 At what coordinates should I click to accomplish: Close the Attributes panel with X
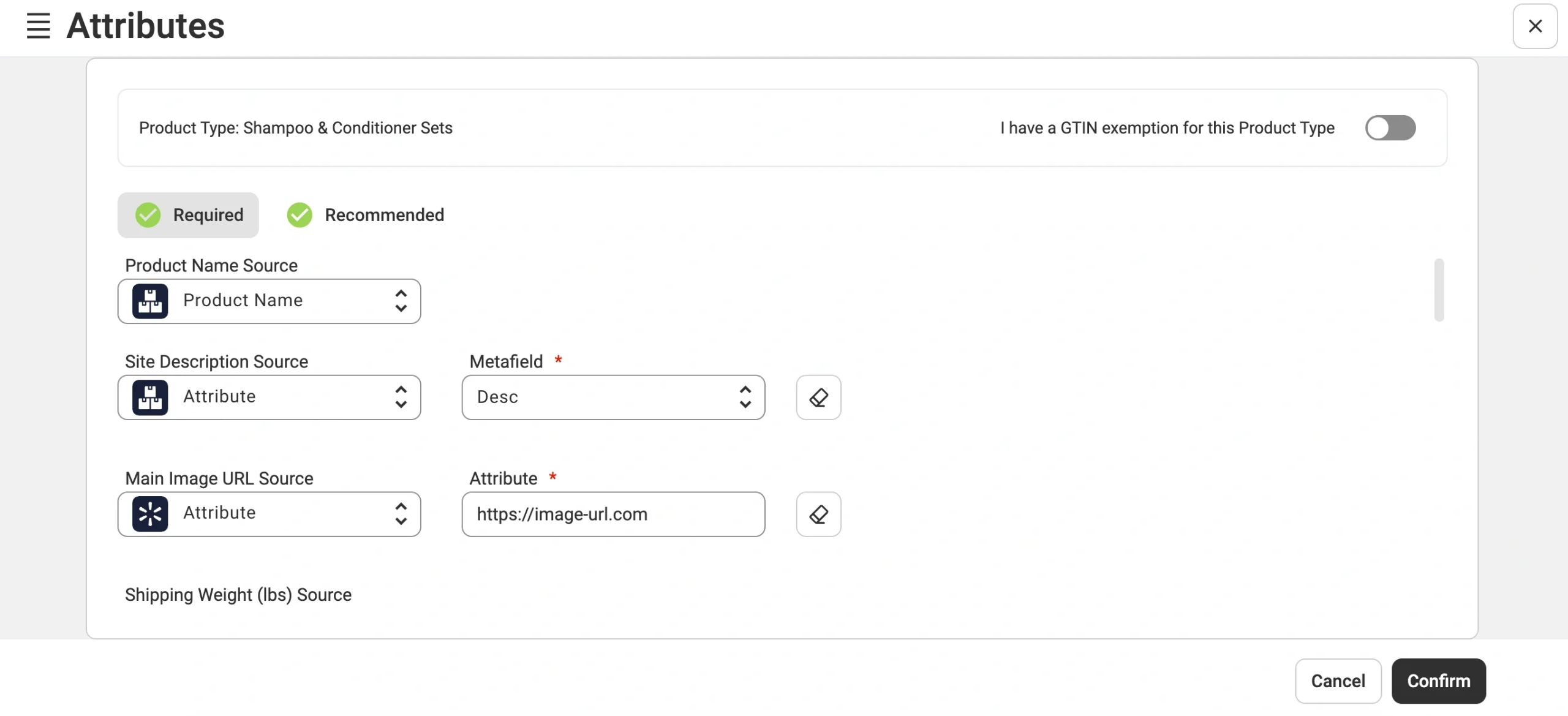[1535, 26]
